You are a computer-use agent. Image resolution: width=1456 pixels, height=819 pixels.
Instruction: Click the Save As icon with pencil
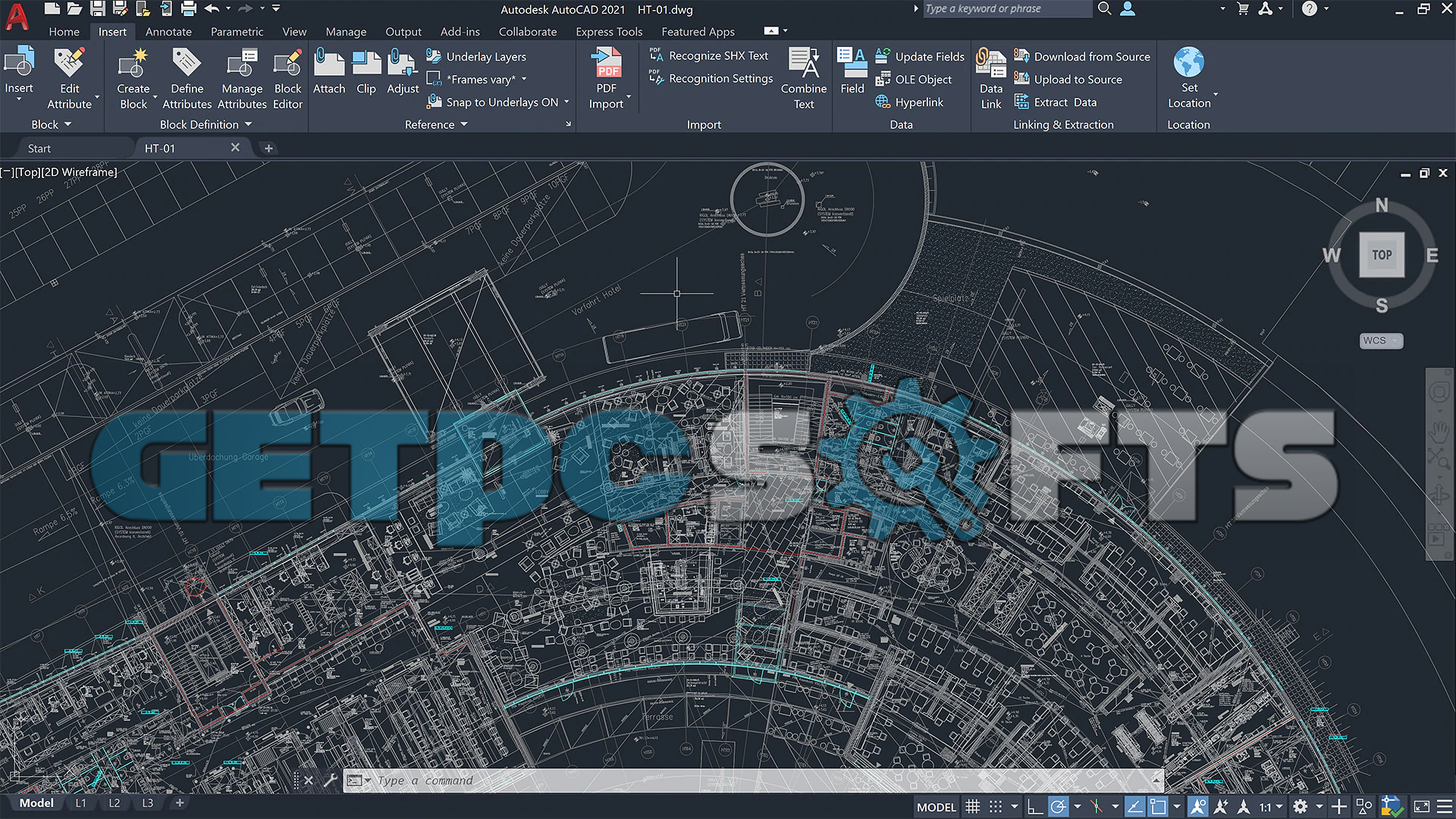click(x=120, y=9)
